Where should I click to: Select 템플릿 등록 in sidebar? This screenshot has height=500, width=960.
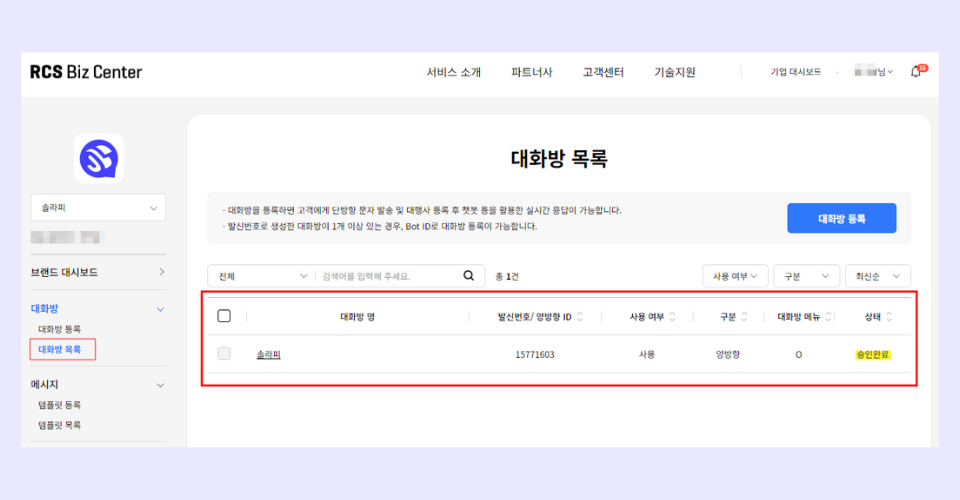[x=59, y=405]
